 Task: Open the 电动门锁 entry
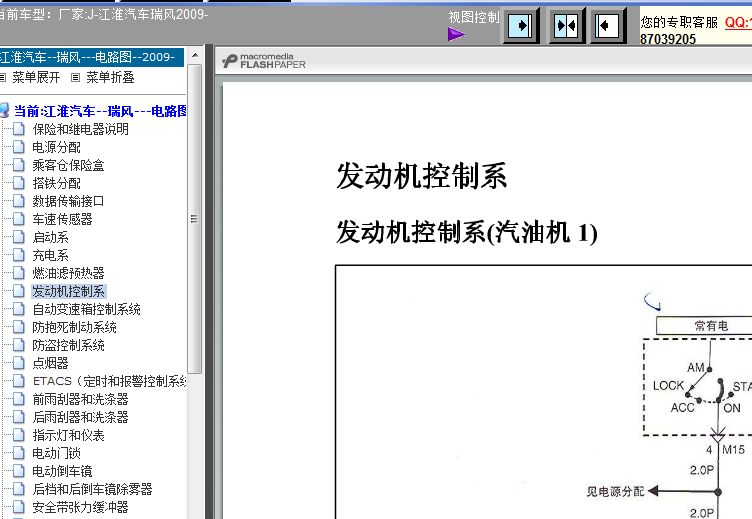point(56,453)
